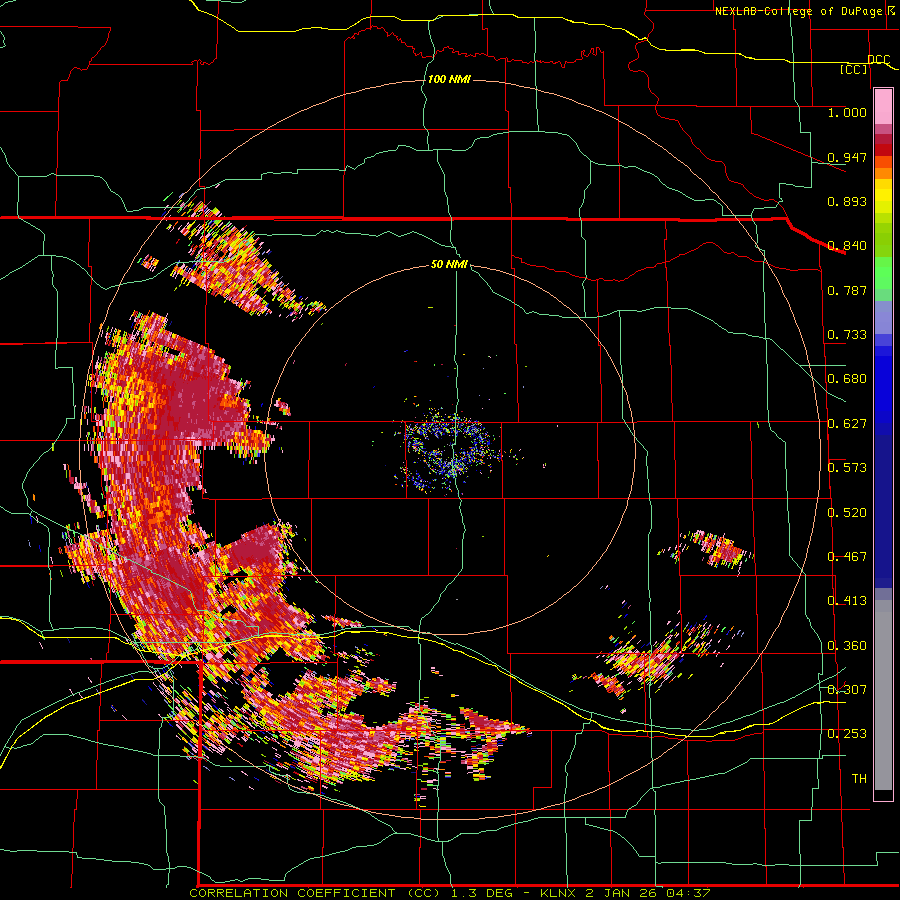The image size is (900, 900).
Task: Select the 0.467 scale value
Action: [x=847, y=557]
